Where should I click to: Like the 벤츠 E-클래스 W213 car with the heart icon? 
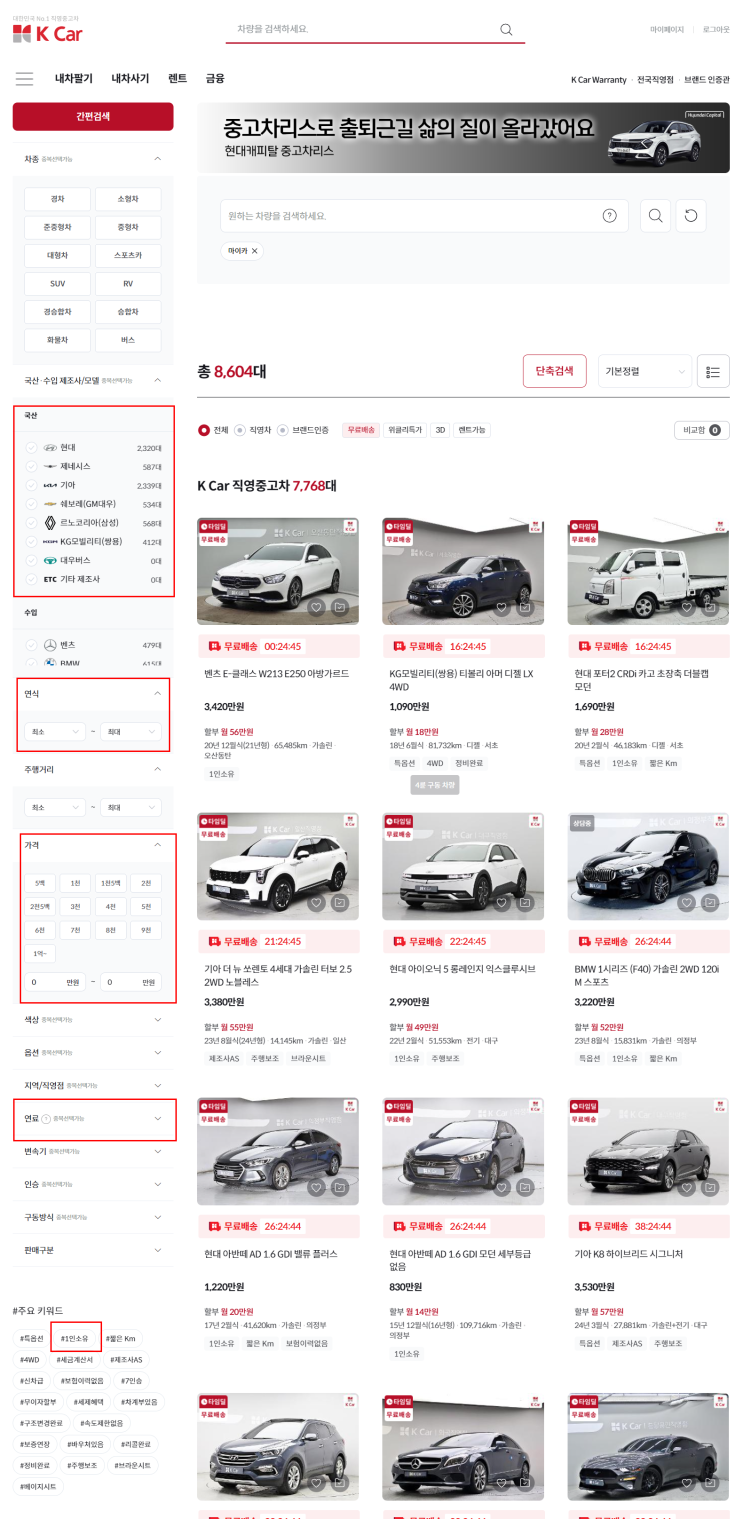[316, 607]
